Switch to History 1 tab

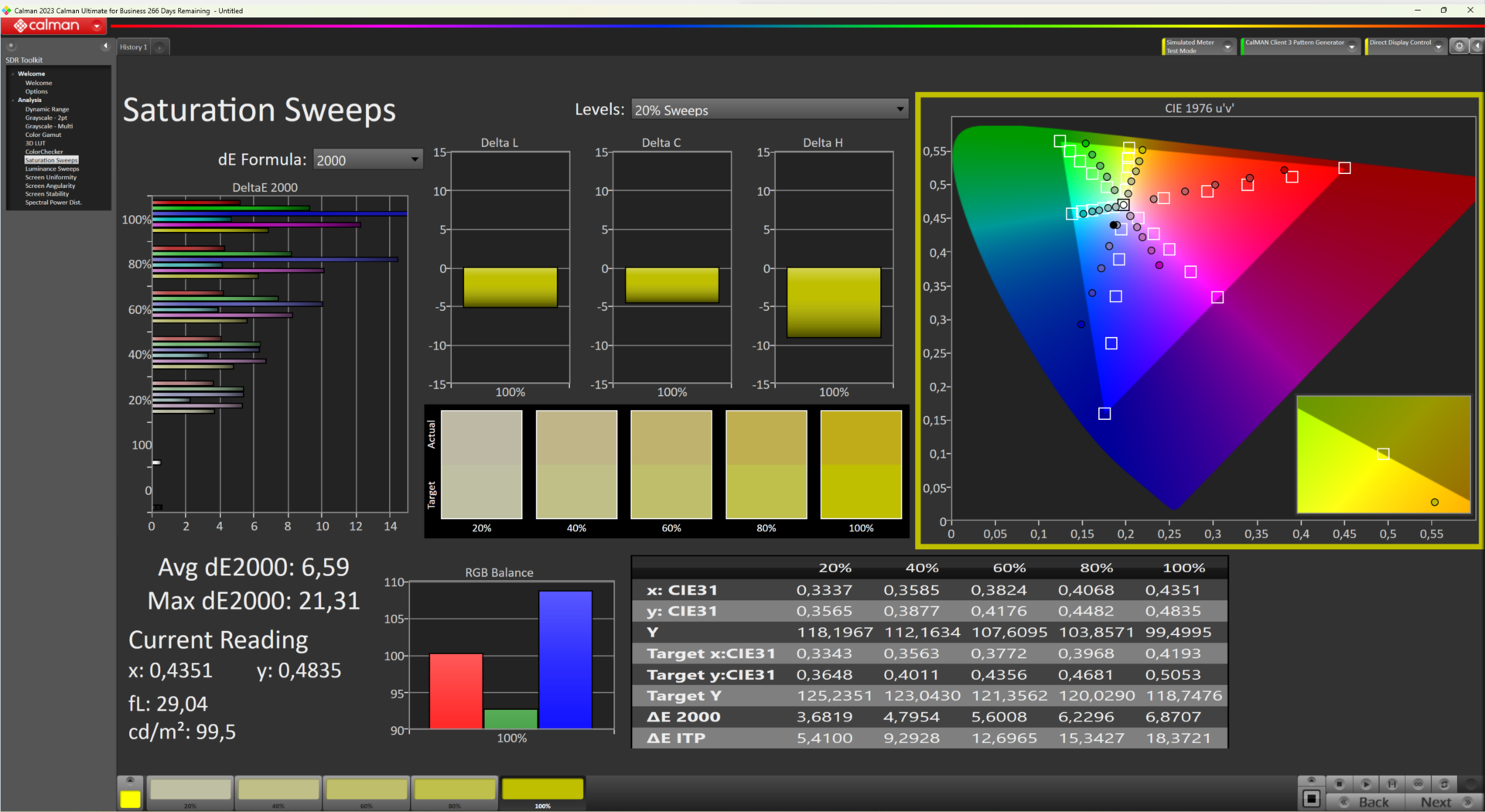pyautogui.click(x=133, y=47)
